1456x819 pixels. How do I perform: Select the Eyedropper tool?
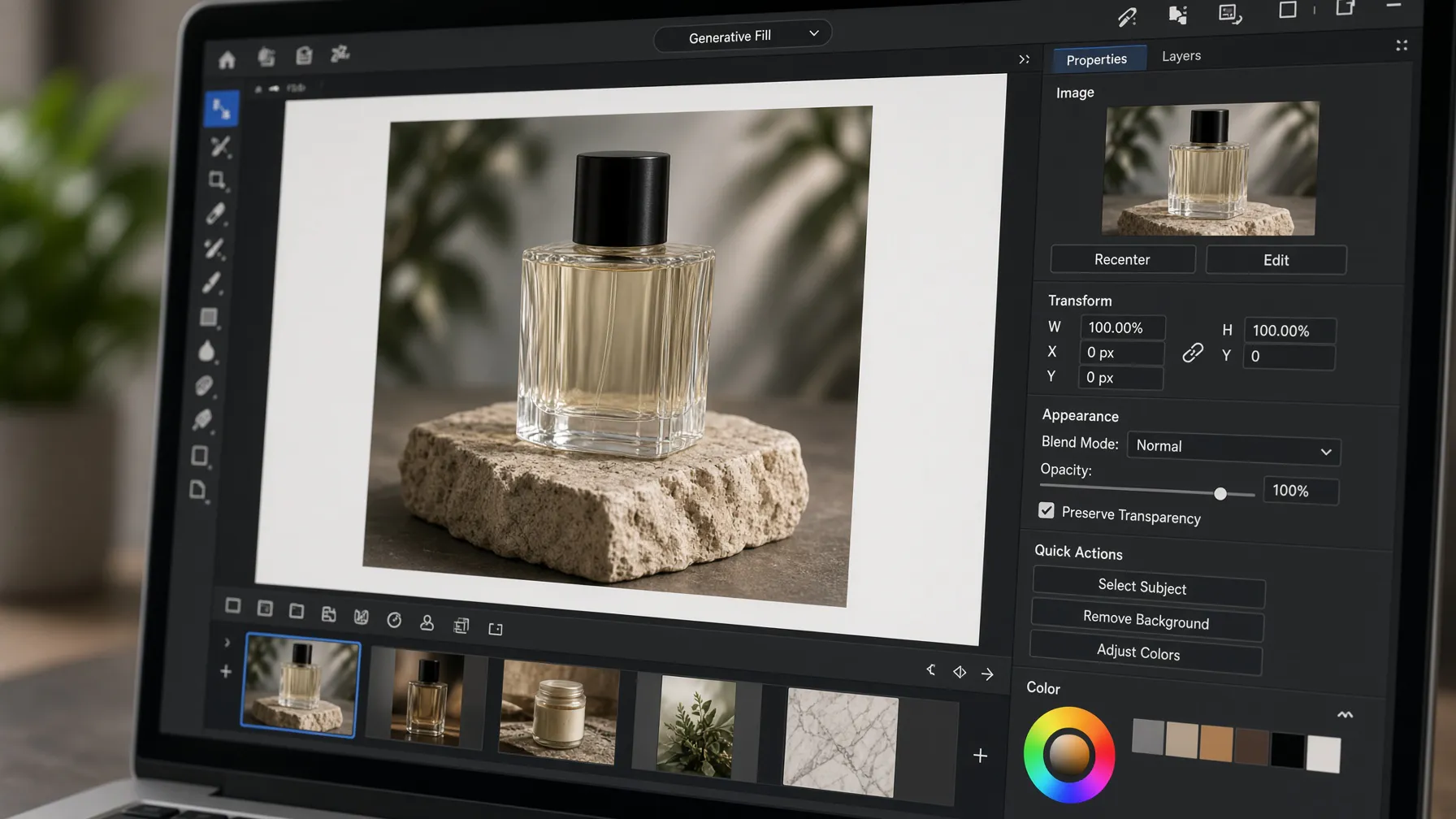[214, 214]
